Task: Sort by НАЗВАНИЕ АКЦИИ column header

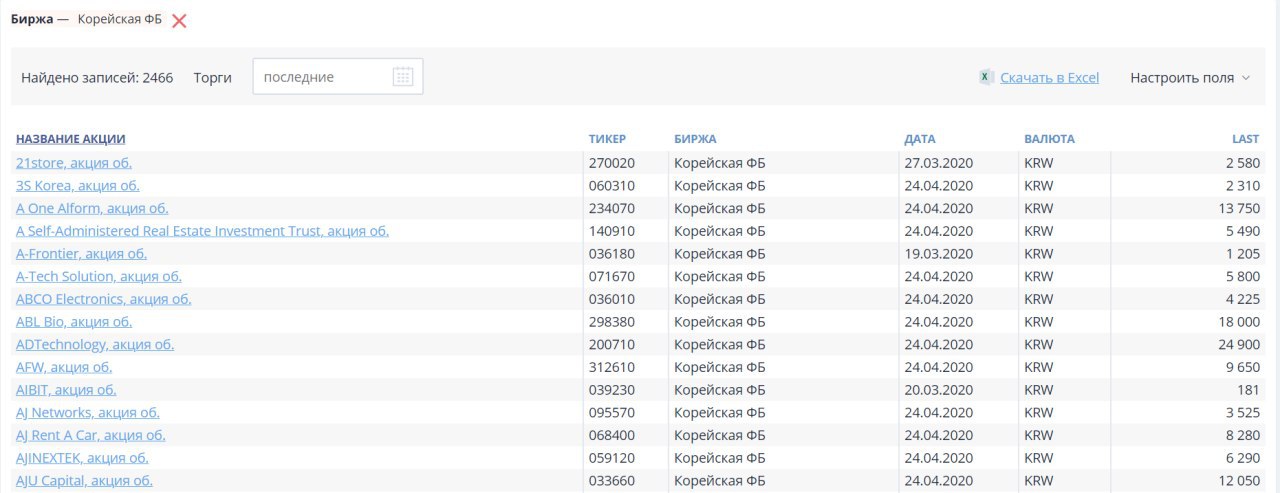Action: coord(71,139)
